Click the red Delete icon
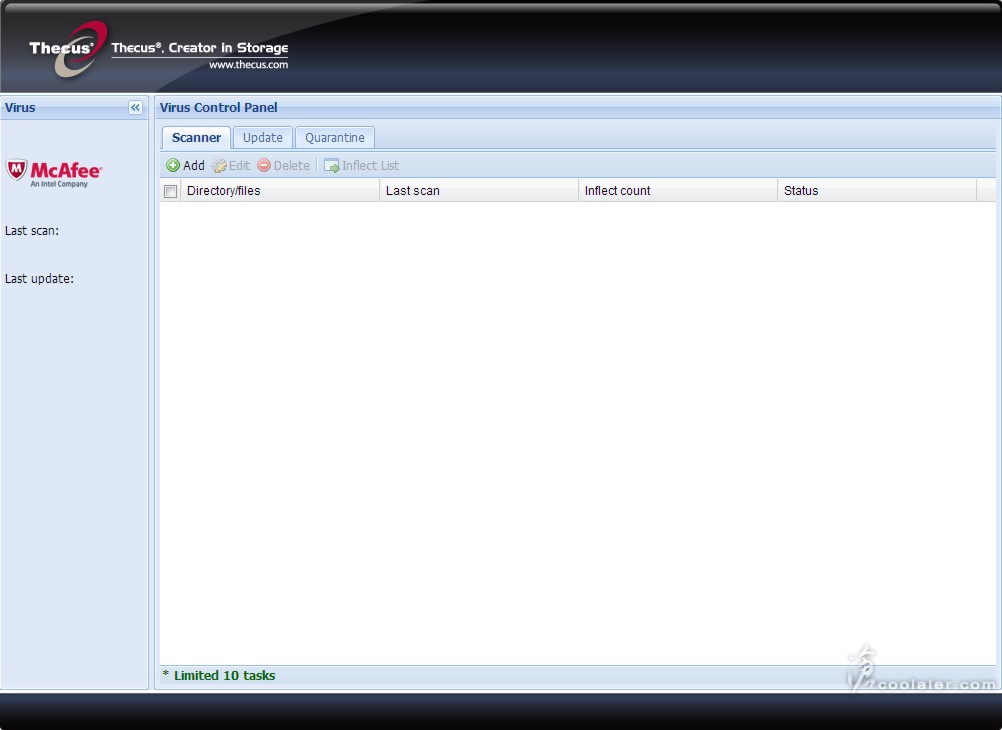1002x730 pixels. [264, 166]
